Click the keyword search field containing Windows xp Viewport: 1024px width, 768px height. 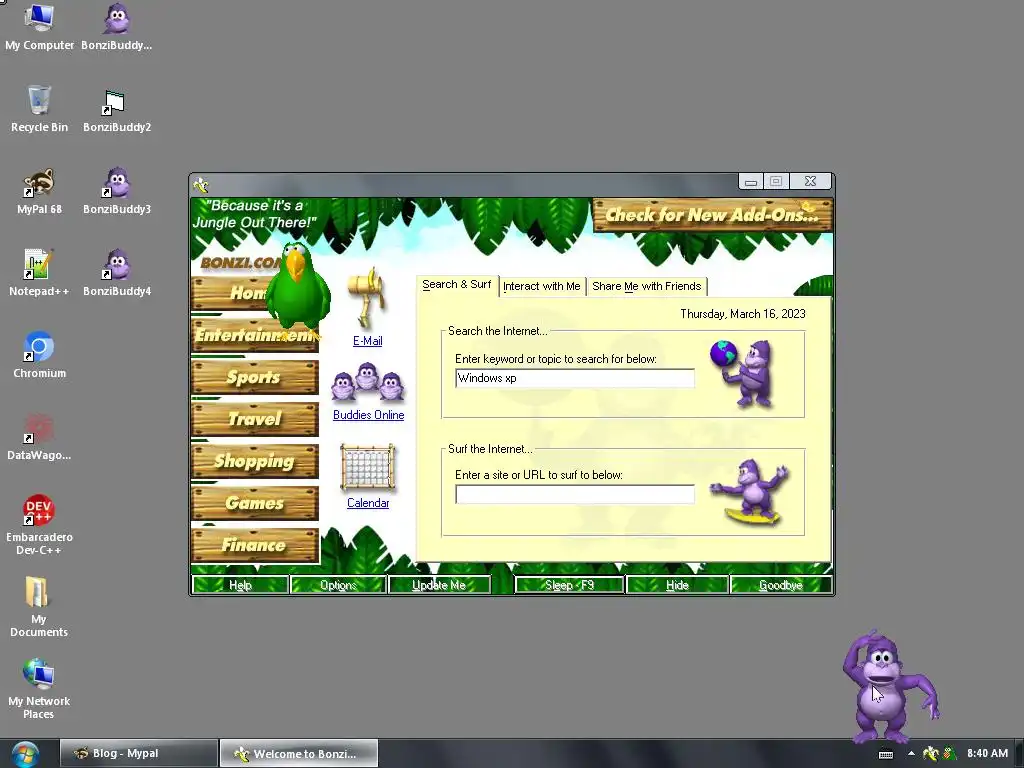575,378
